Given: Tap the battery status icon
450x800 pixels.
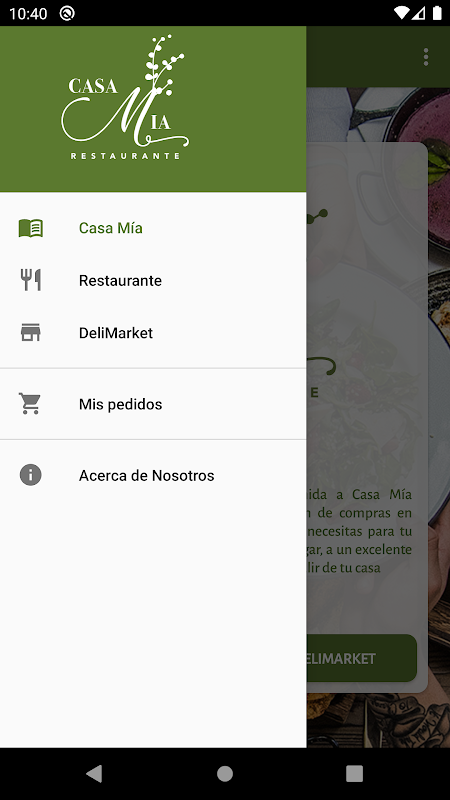Looking at the screenshot, I should click(x=437, y=13).
